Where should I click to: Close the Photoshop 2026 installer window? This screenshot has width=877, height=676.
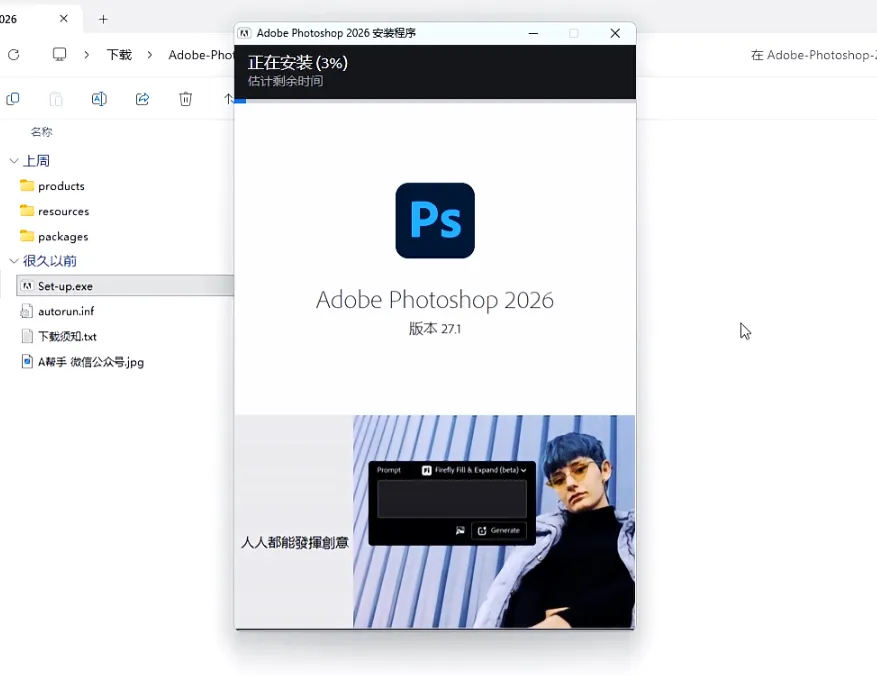point(615,33)
